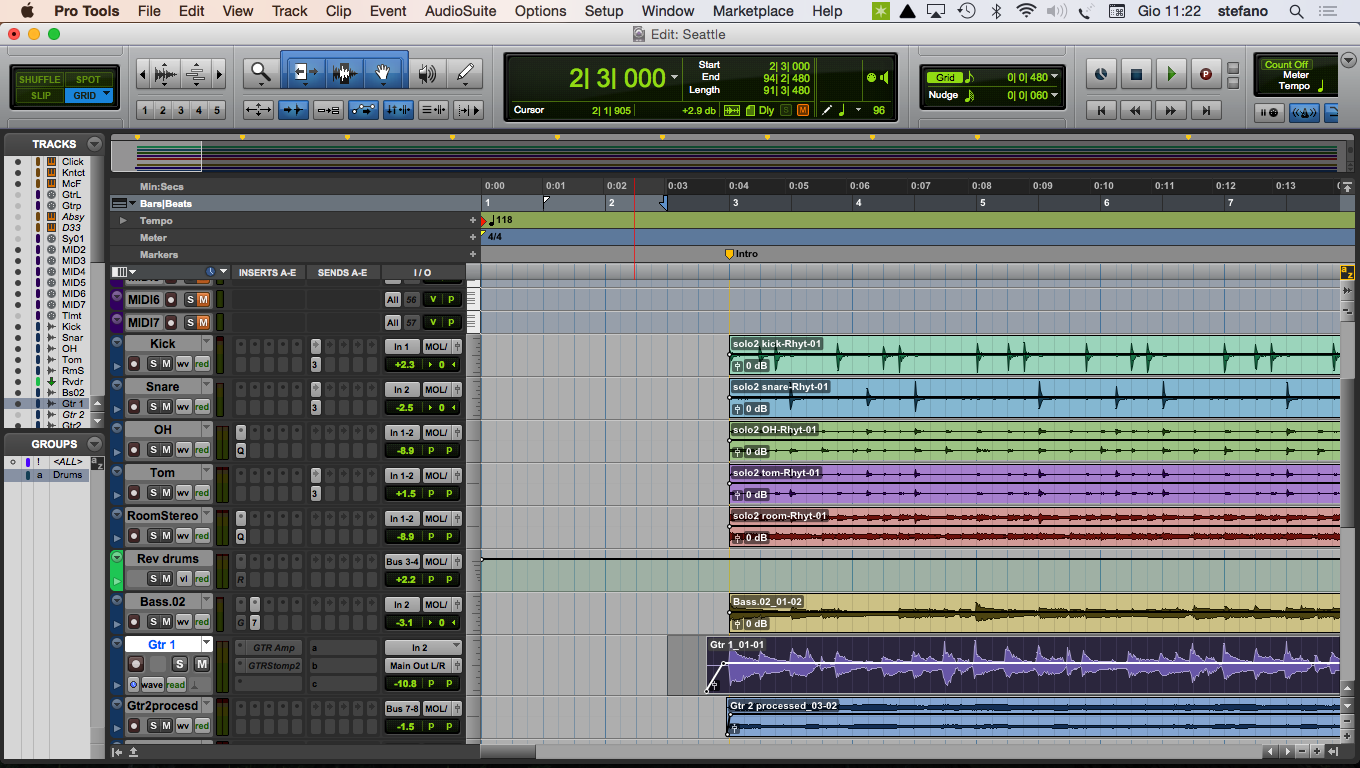This screenshot has width=1360, height=768.
Task: Open the Track menu
Action: tap(289, 11)
